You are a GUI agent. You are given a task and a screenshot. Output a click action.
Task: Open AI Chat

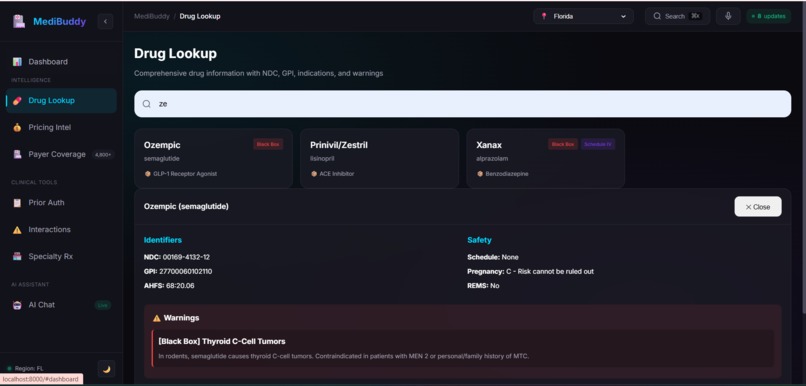pos(61,305)
